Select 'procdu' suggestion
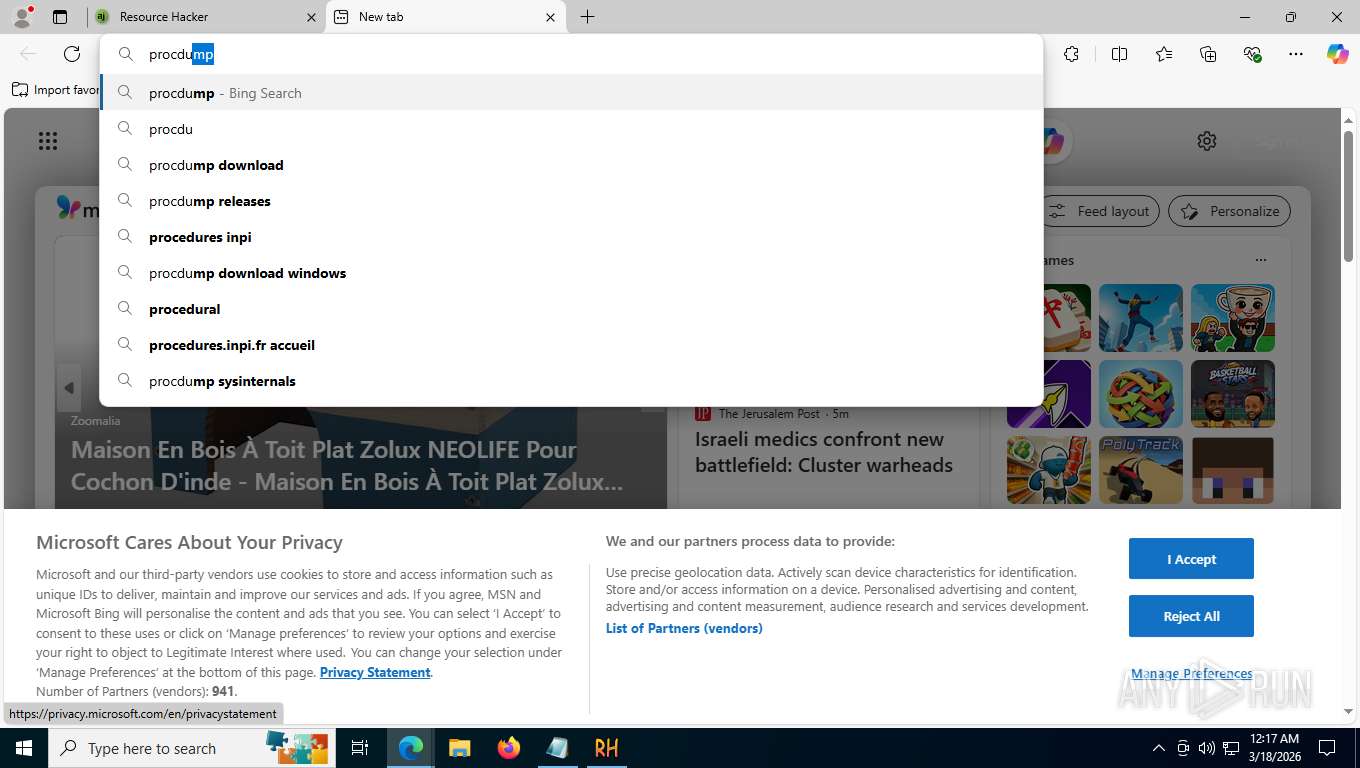 (571, 129)
